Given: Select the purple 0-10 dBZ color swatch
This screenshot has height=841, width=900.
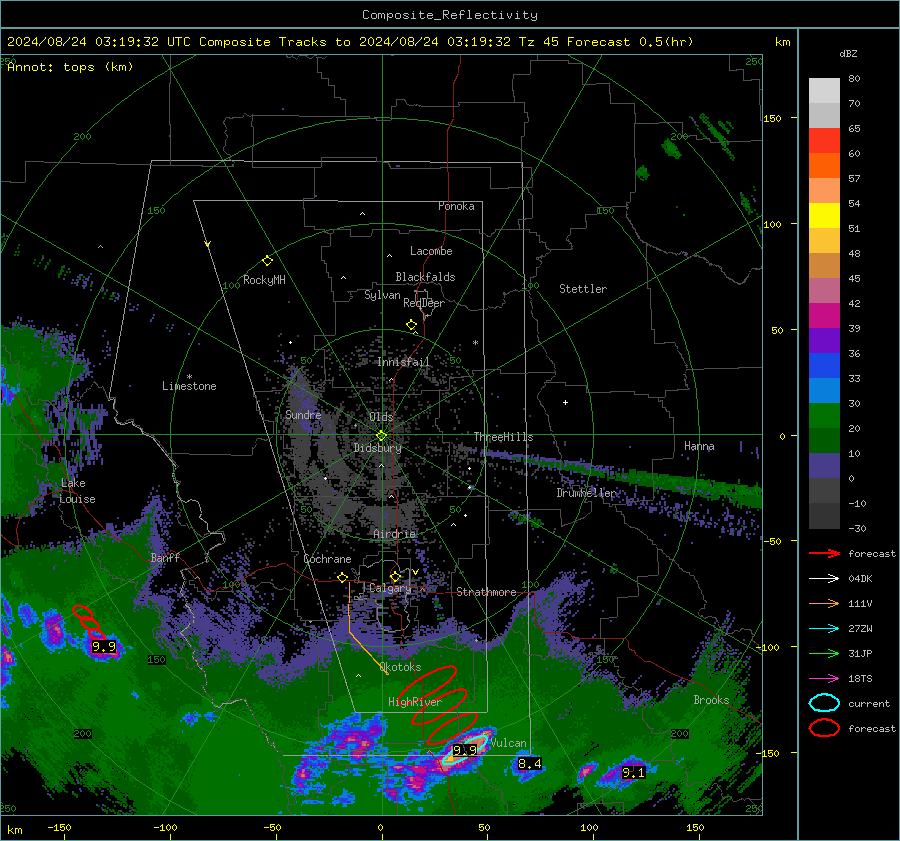Looking at the screenshot, I should point(824,466).
